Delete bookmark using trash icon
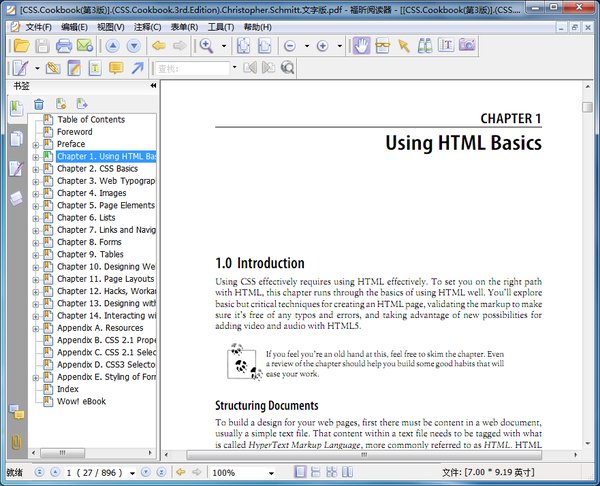The width and height of the screenshot is (600, 486). click(39, 104)
